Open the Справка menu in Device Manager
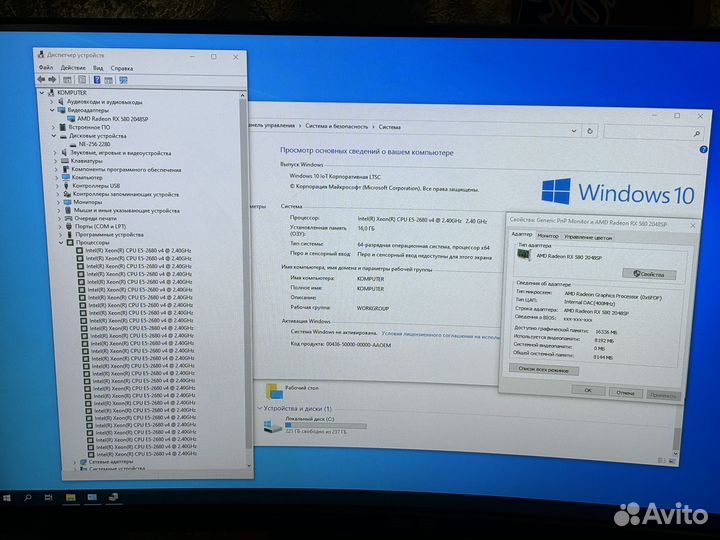The image size is (720, 540). click(x=121, y=68)
